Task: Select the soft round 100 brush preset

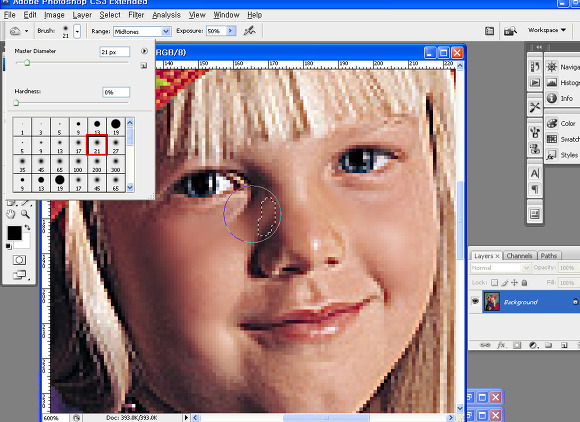Action: (x=78, y=164)
